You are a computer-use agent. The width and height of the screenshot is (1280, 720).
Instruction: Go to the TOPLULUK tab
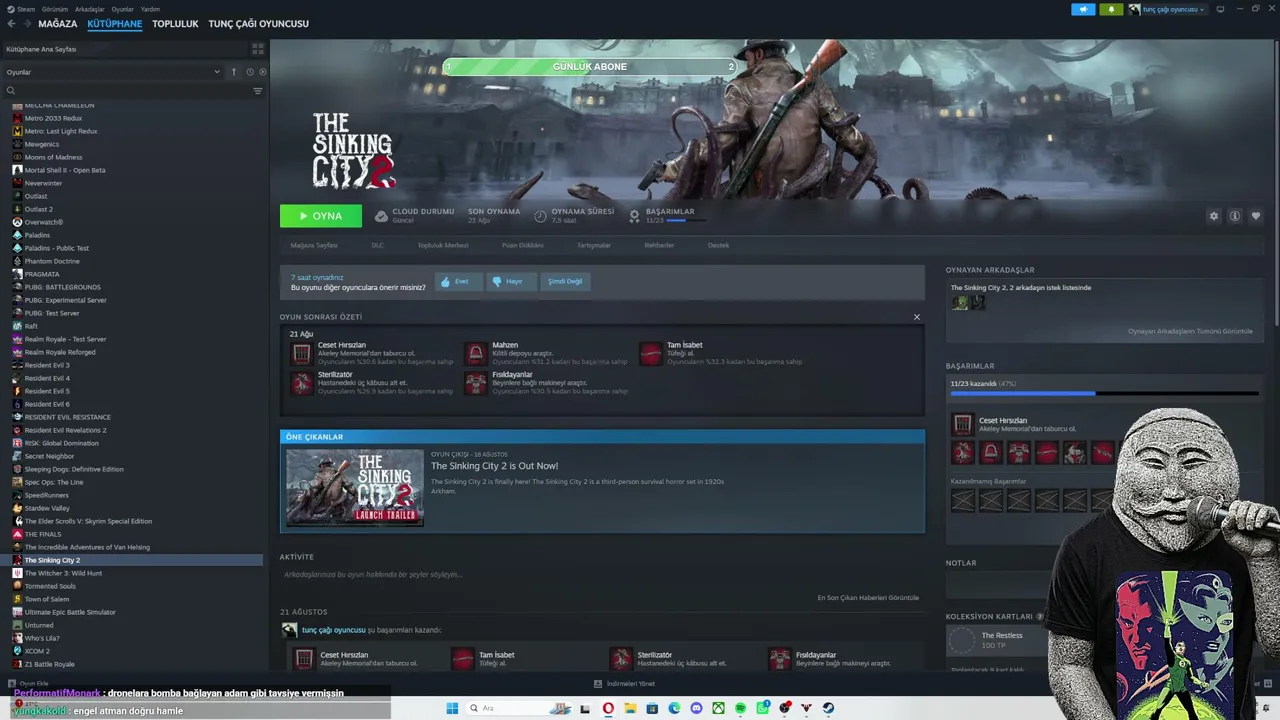[175, 24]
